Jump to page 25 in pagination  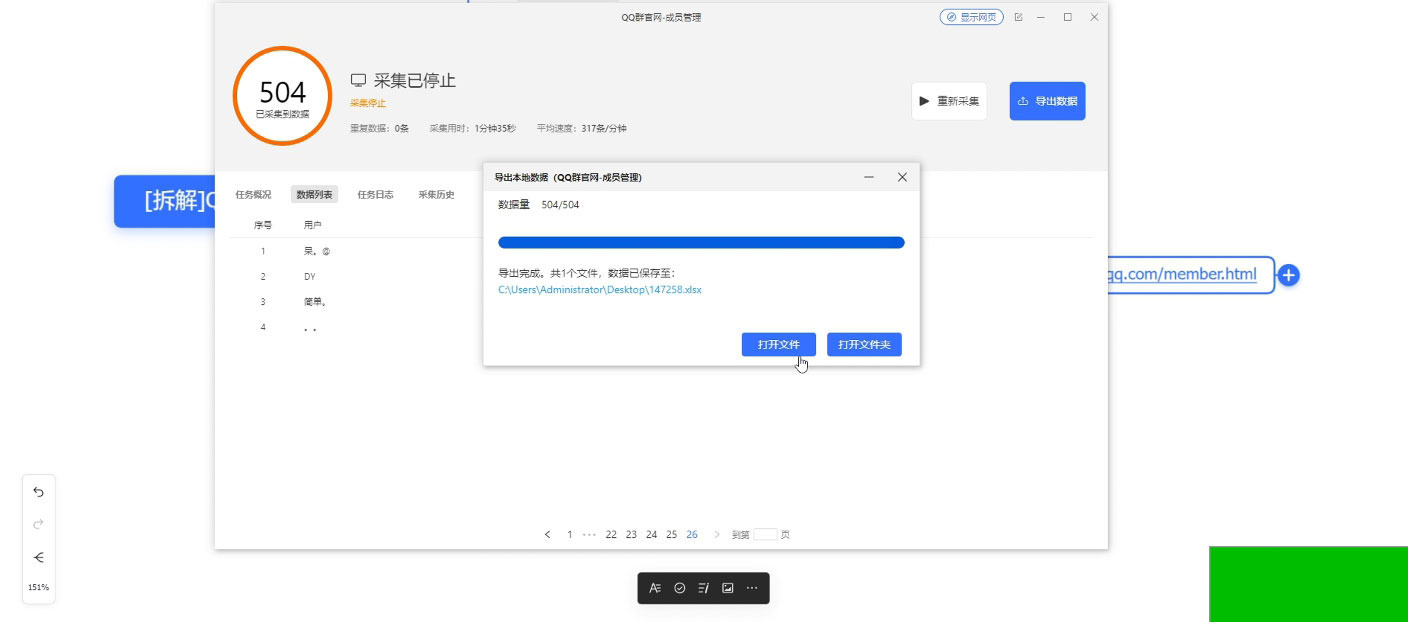pyautogui.click(x=671, y=535)
